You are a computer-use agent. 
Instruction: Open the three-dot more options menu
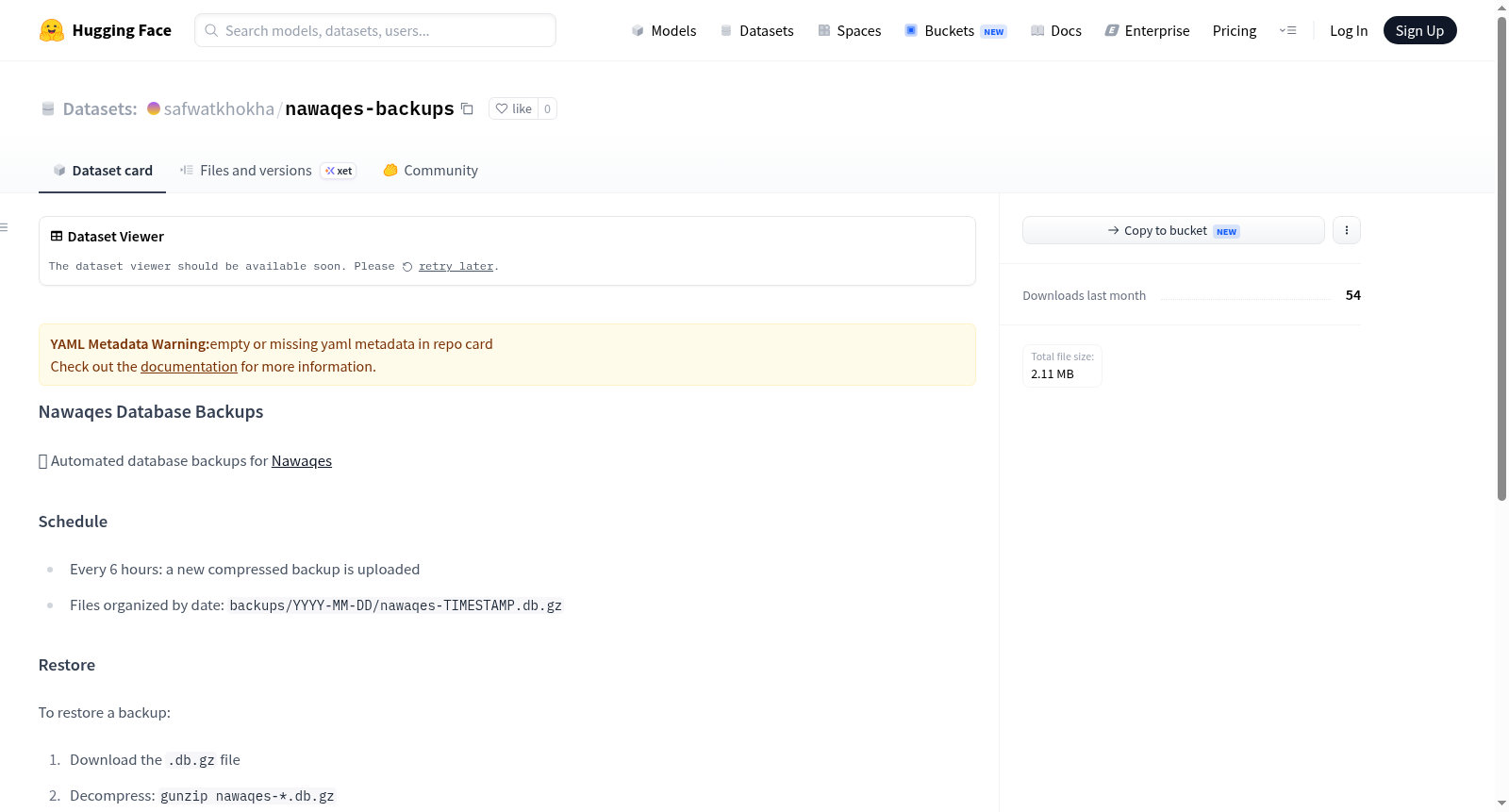tap(1347, 230)
